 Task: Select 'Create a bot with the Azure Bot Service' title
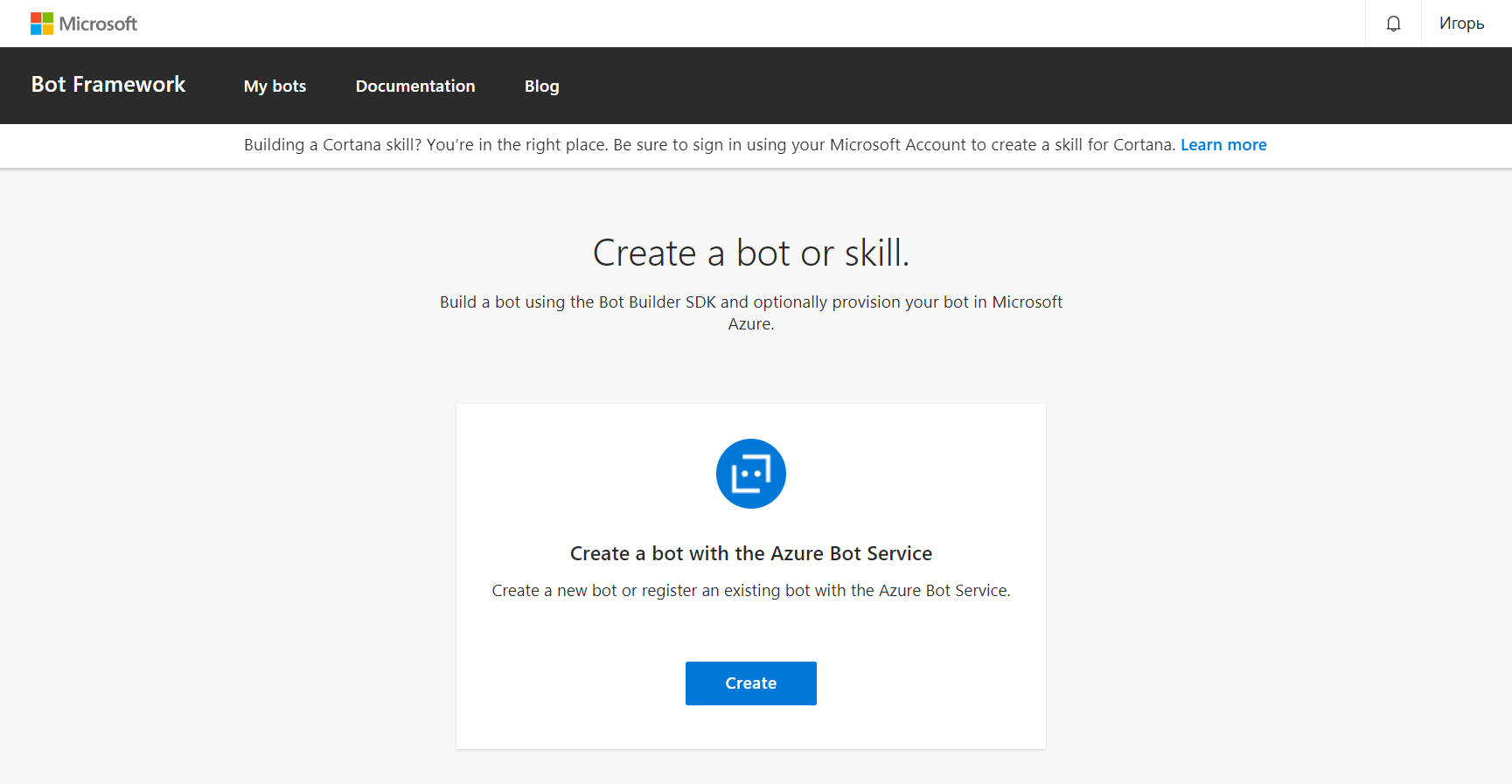pos(751,553)
